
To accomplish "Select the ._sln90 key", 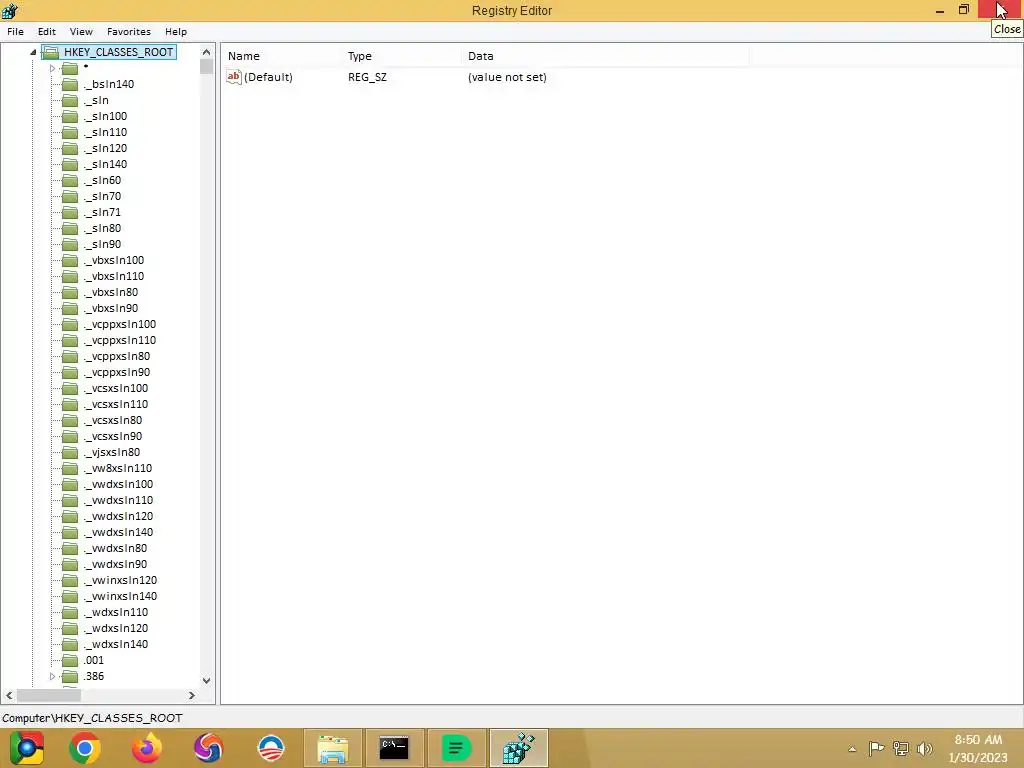I will tap(103, 244).
